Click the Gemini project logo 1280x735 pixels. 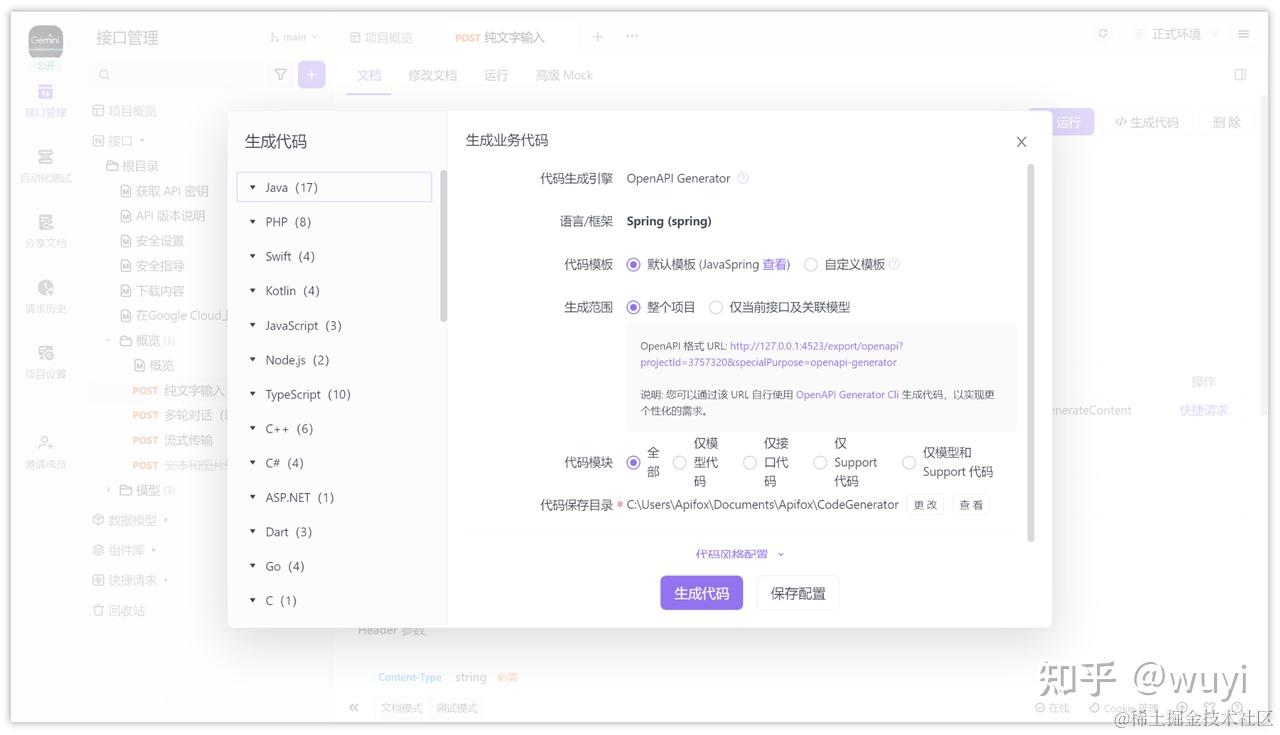[x=45, y=41]
